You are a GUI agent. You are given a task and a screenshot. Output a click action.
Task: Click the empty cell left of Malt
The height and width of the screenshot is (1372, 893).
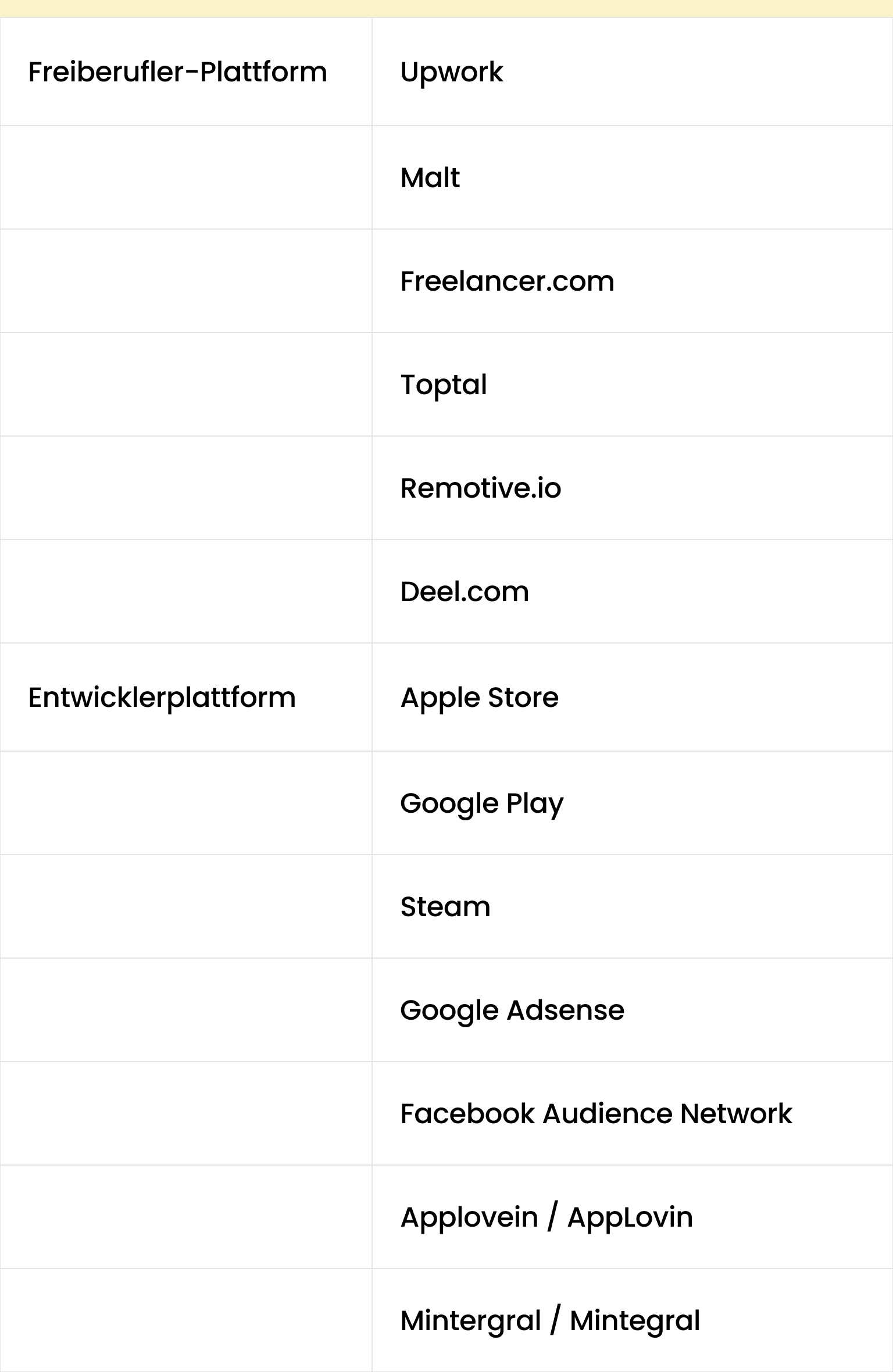tap(186, 177)
